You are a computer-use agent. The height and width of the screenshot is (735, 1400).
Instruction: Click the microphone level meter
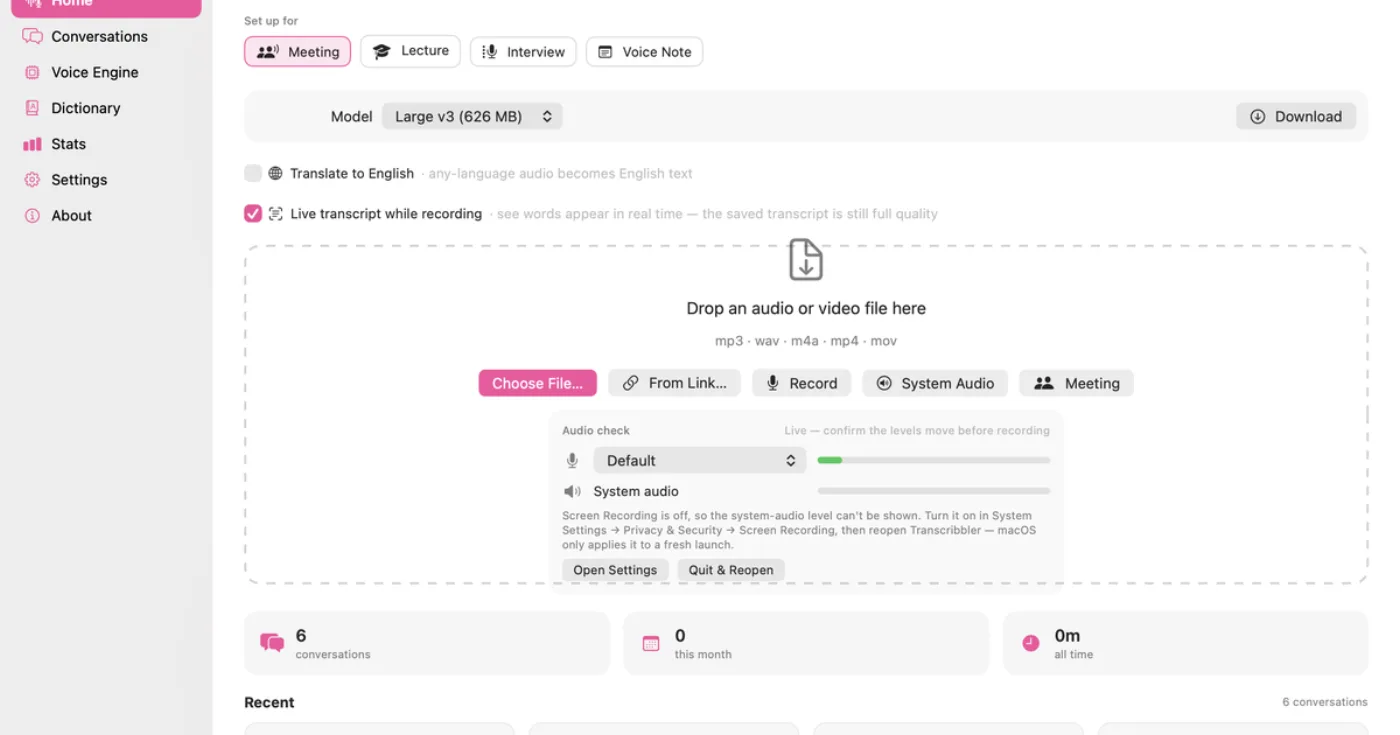click(934, 460)
